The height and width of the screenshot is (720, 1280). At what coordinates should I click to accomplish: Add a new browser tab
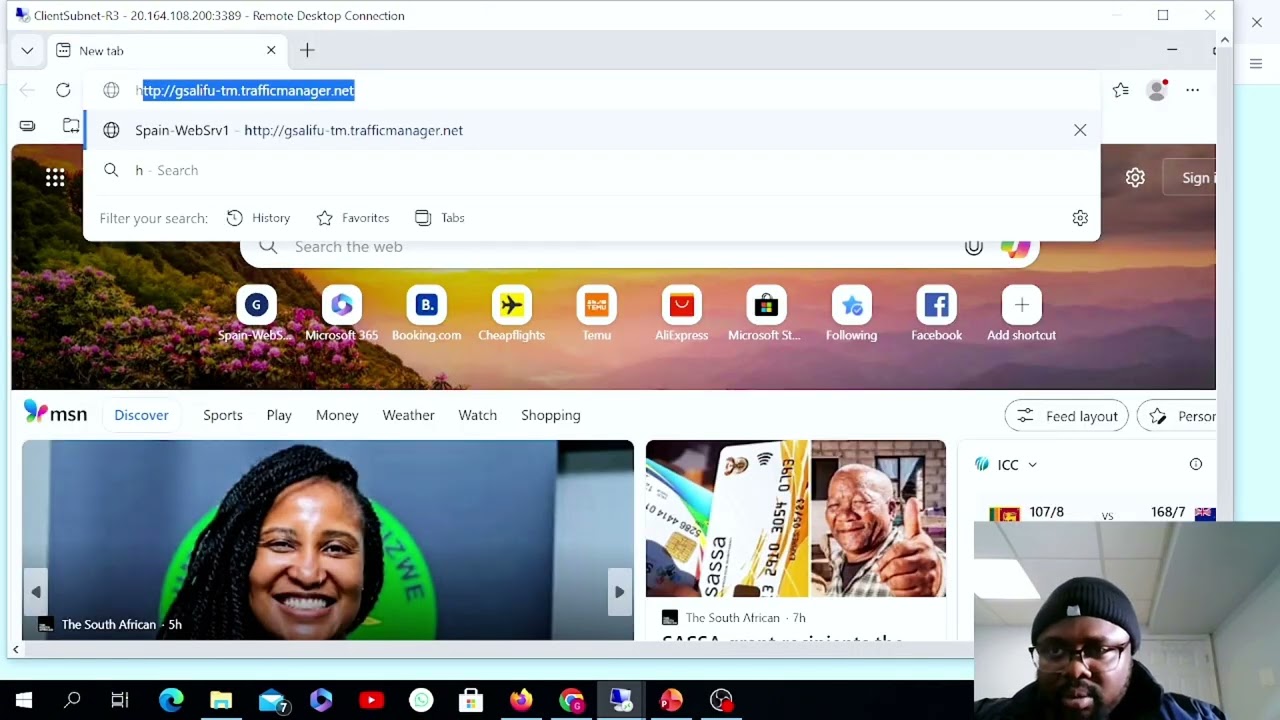pyautogui.click(x=307, y=50)
